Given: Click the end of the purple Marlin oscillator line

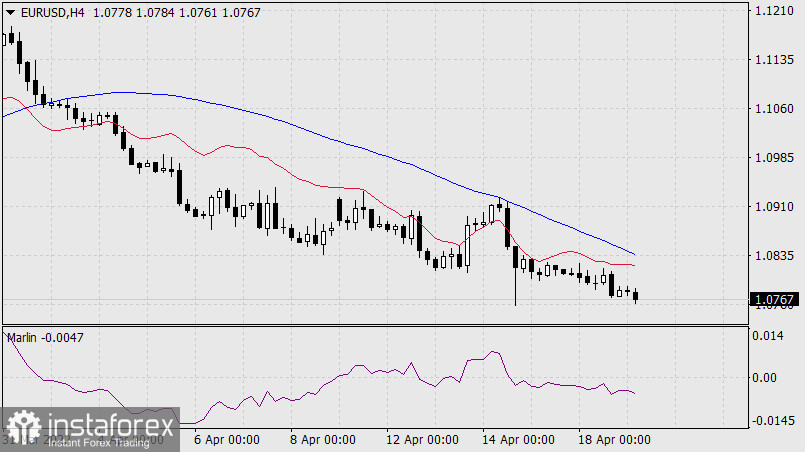Looking at the screenshot, I should (x=635, y=393).
